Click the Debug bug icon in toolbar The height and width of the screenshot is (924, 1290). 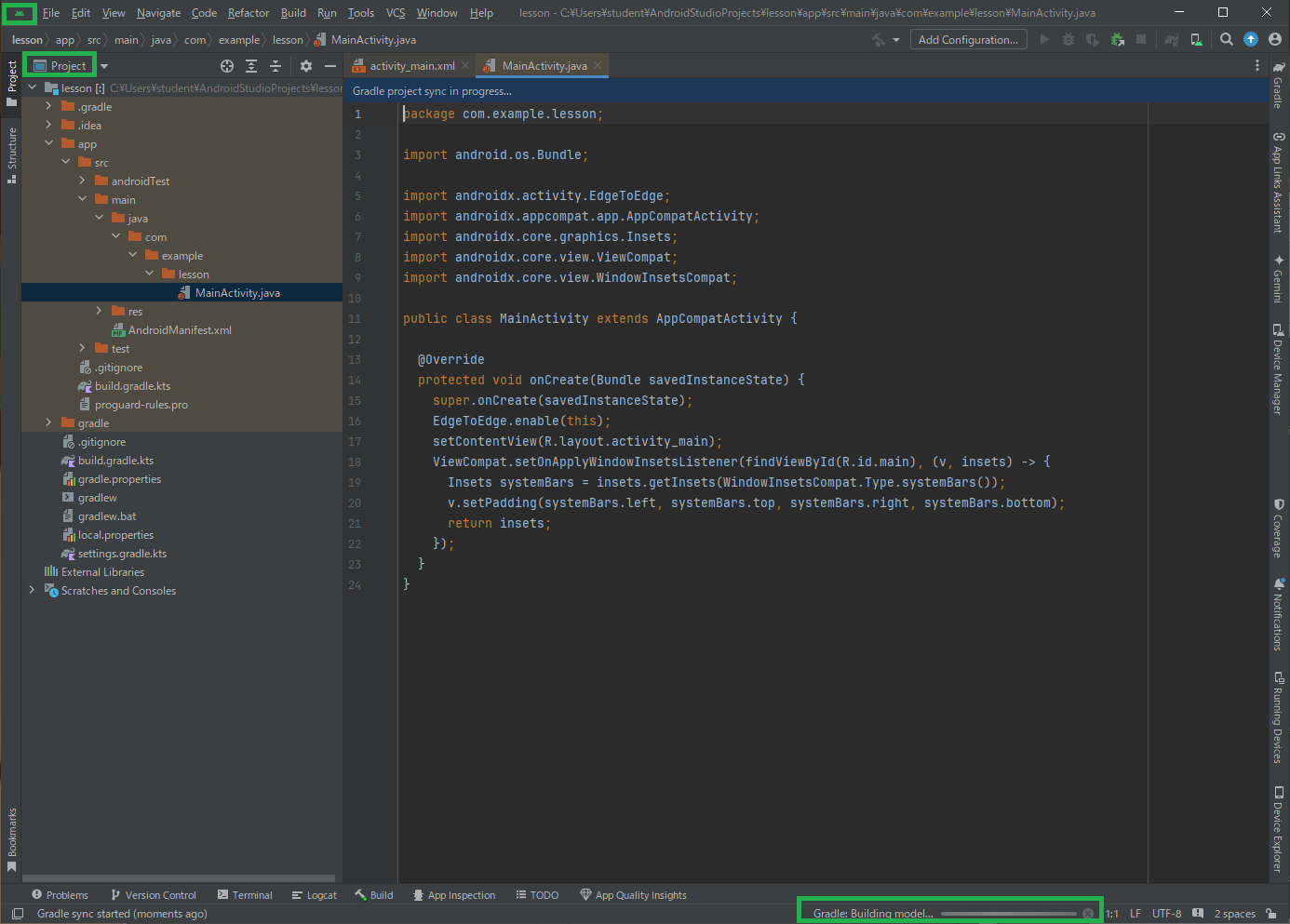click(x=1068, y=40)
